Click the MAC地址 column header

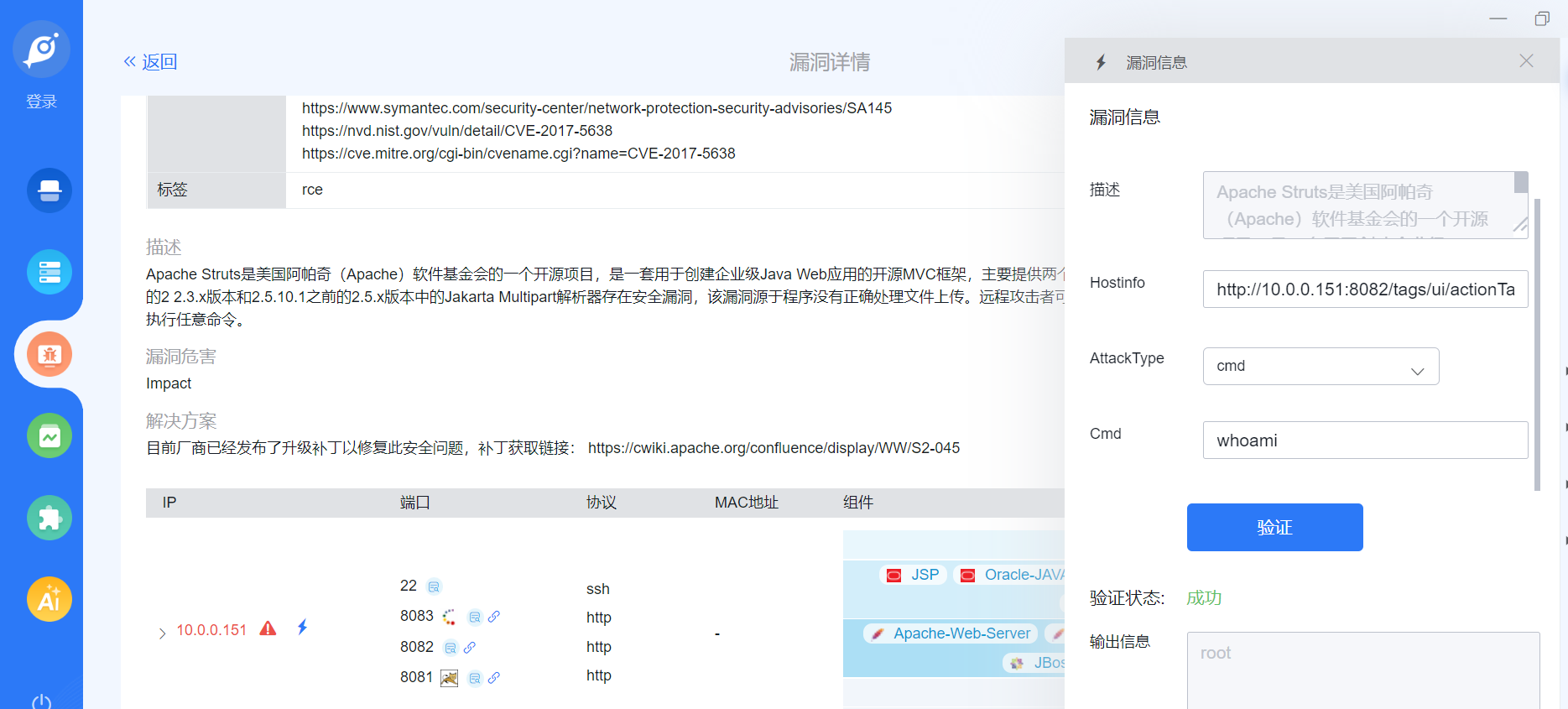747,503
